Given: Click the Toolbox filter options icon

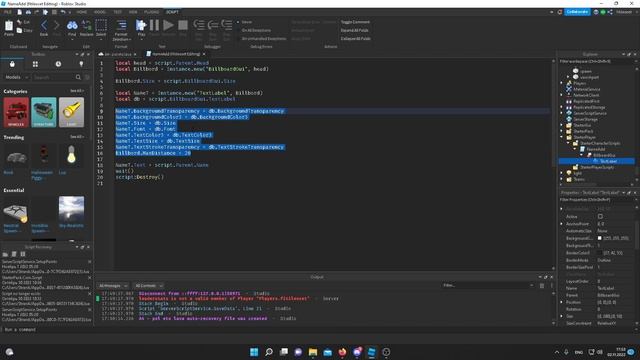Looking at the screenshot, I should coord(87,77).
